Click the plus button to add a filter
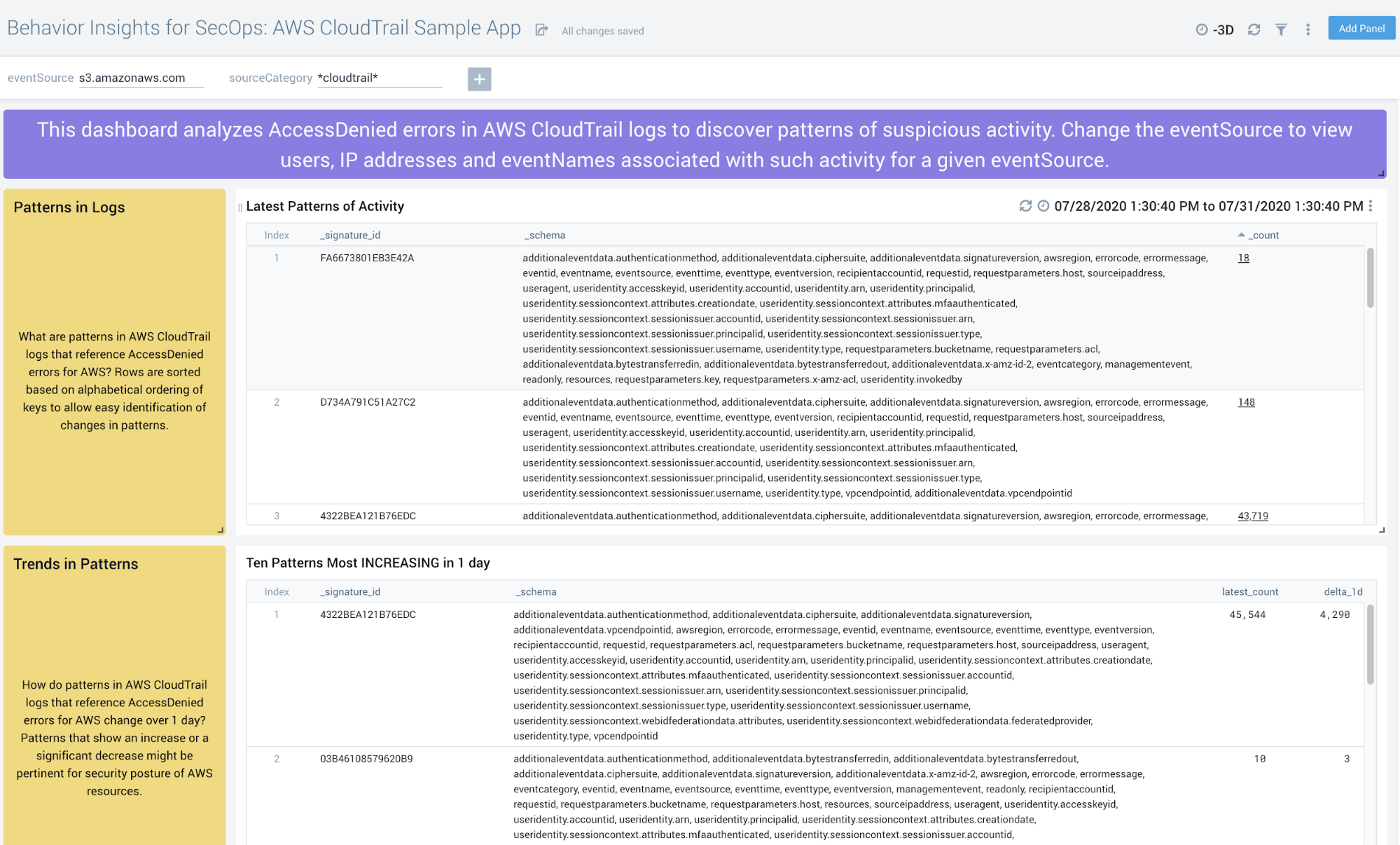1400x845 pixels. (479, 79)
